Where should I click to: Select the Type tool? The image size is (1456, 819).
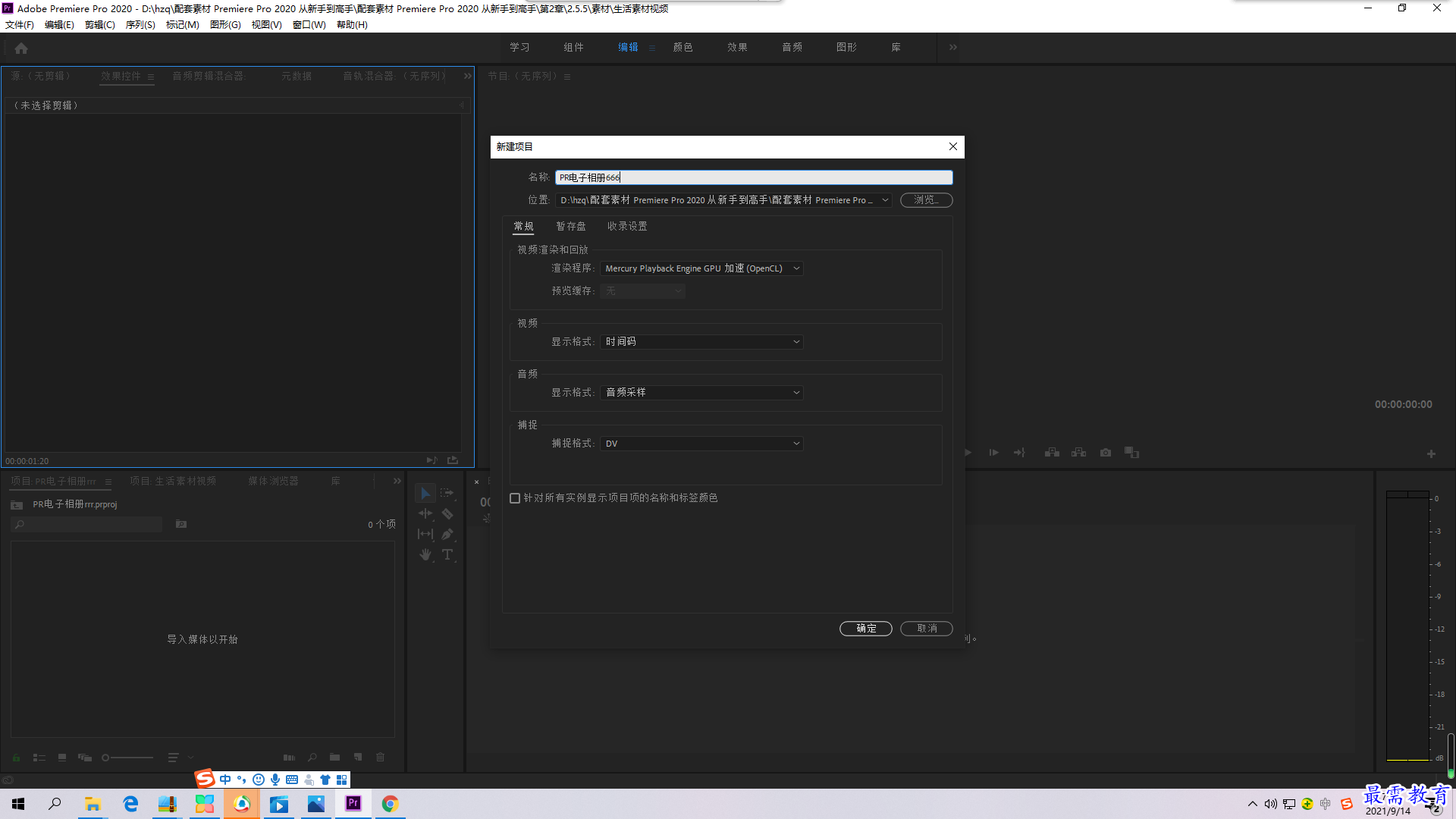tap(447, 554)
